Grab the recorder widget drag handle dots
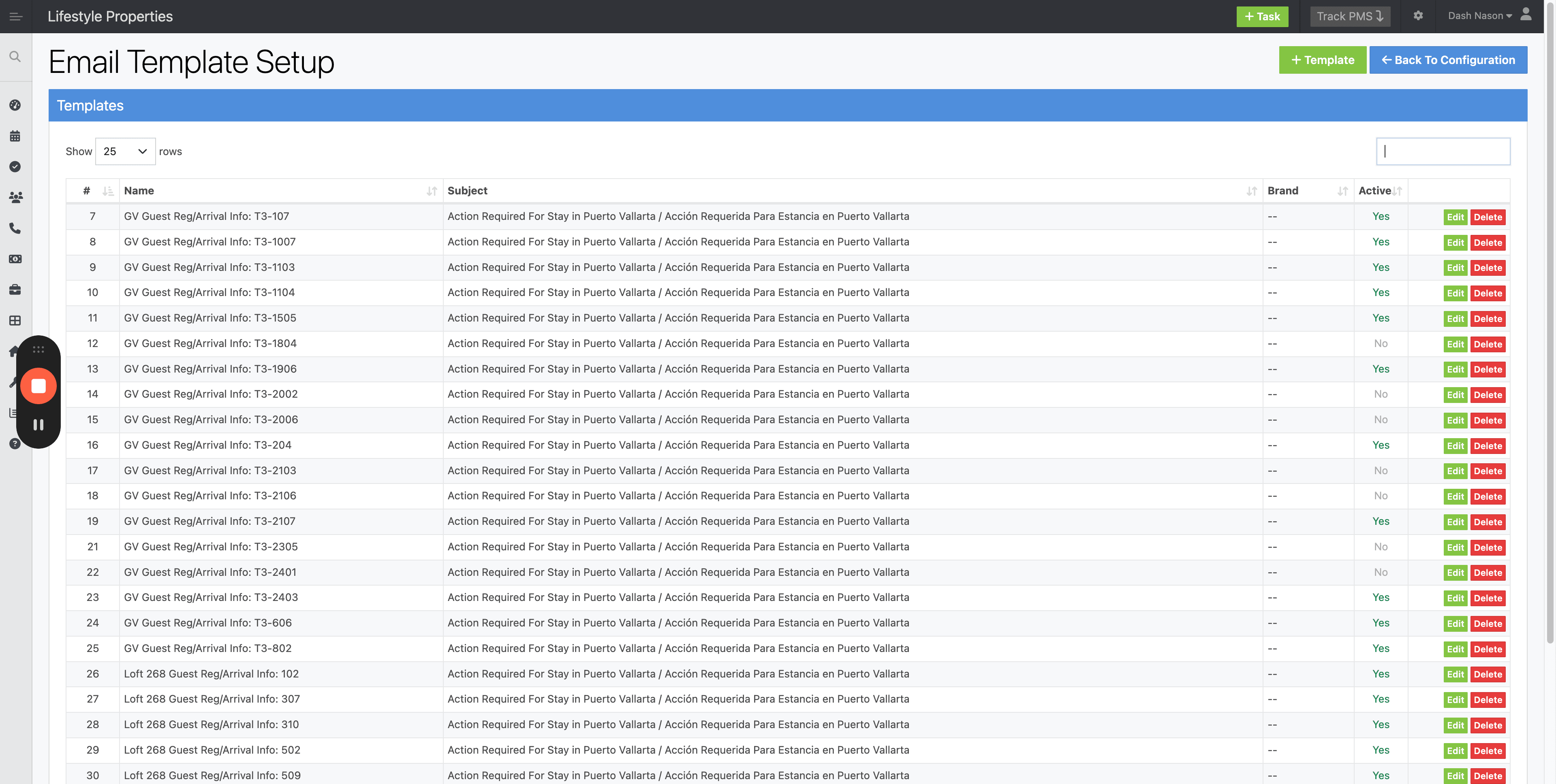This screenshot has height=784, width=1556. point(38,349)
